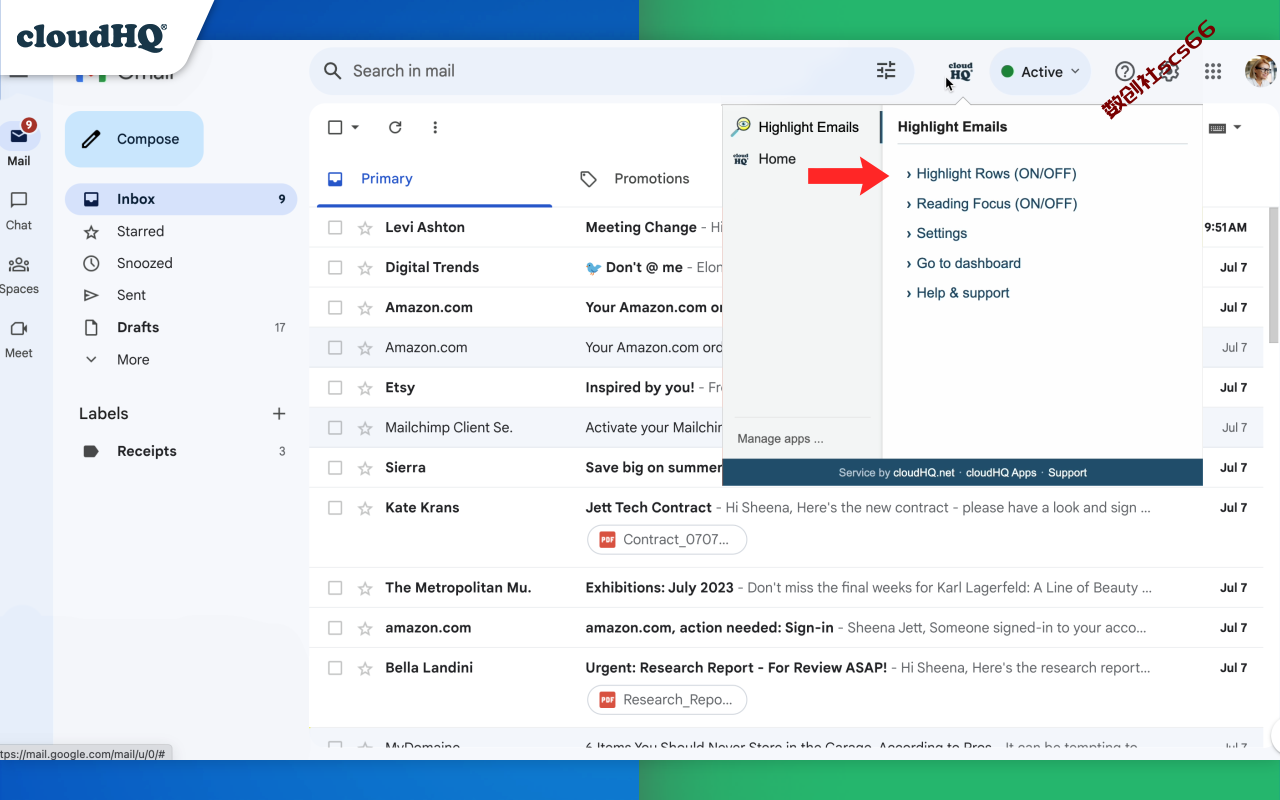
Task: Create a new label with plus icon
Action: coord(279,413)
